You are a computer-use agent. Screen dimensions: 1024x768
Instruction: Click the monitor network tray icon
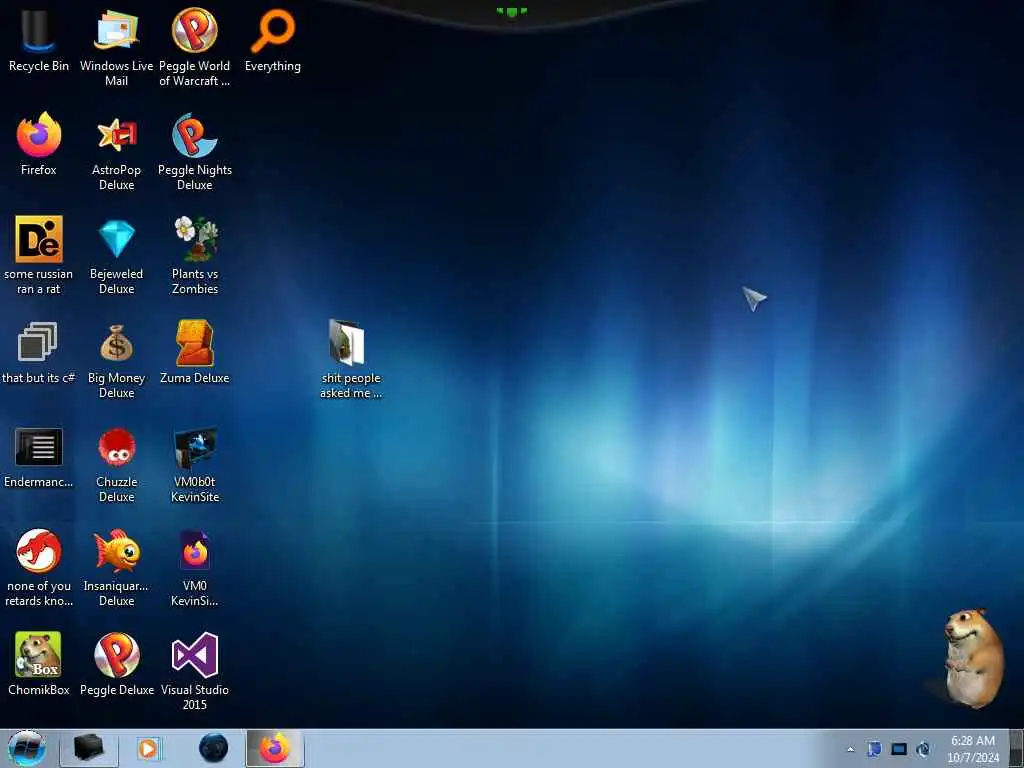(x=899, y=749)
